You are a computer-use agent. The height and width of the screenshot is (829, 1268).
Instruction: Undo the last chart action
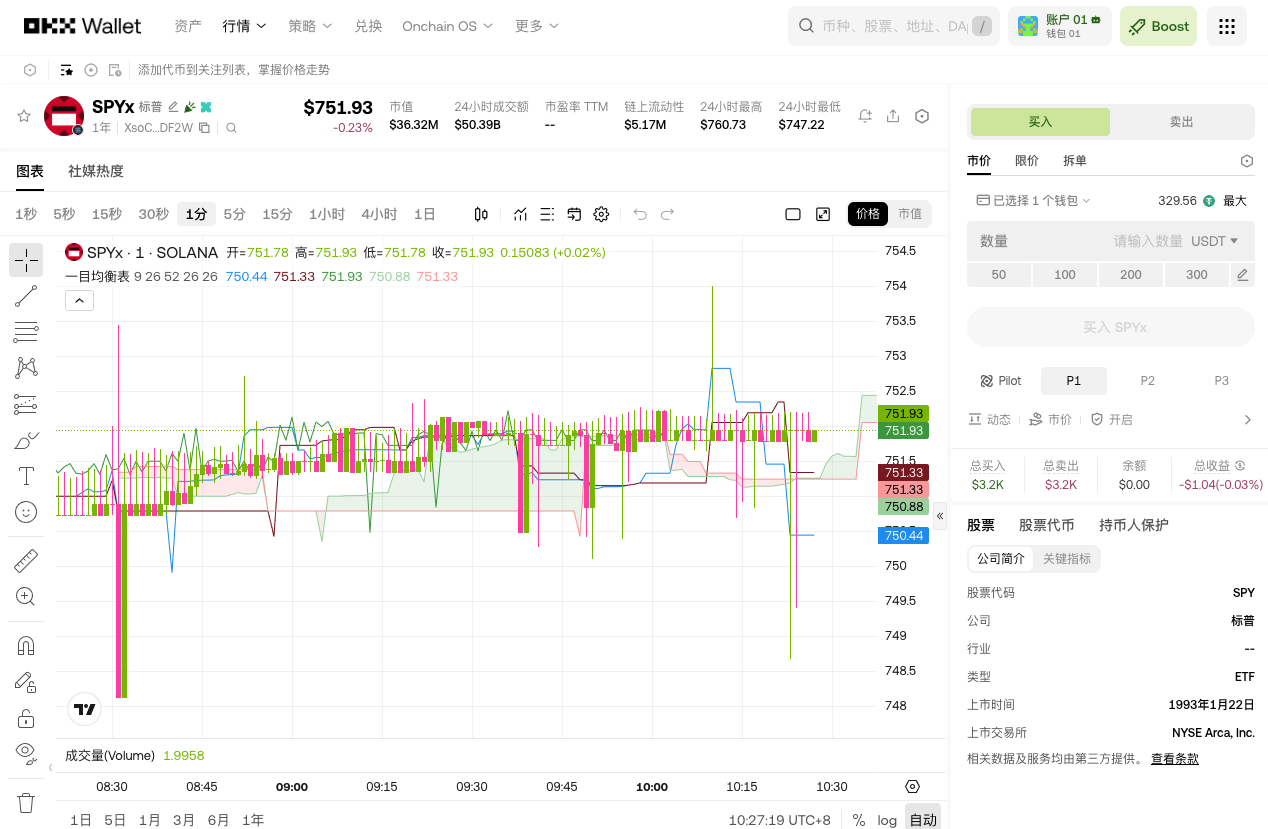pyautogui.click(x=640, y=214)
